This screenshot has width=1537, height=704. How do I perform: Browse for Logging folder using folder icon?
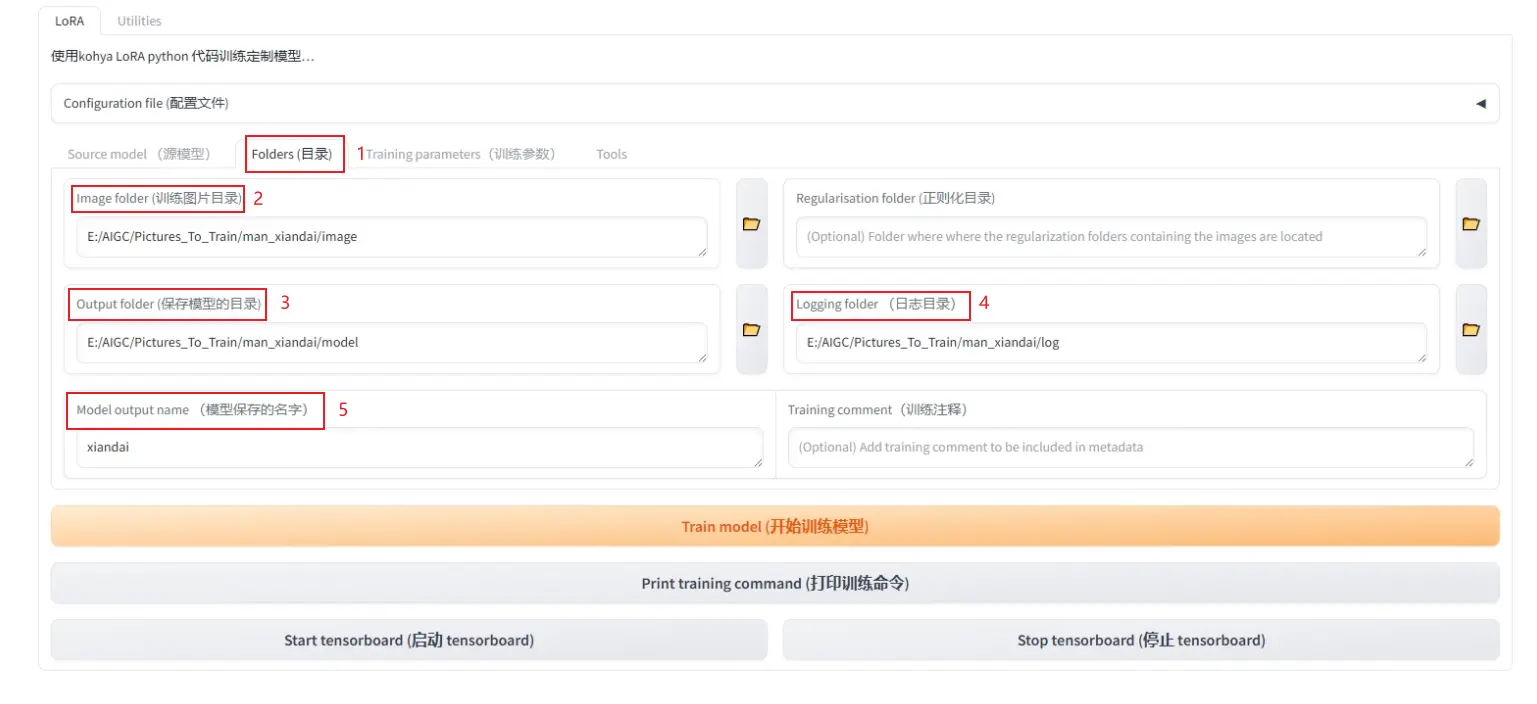1470,330
